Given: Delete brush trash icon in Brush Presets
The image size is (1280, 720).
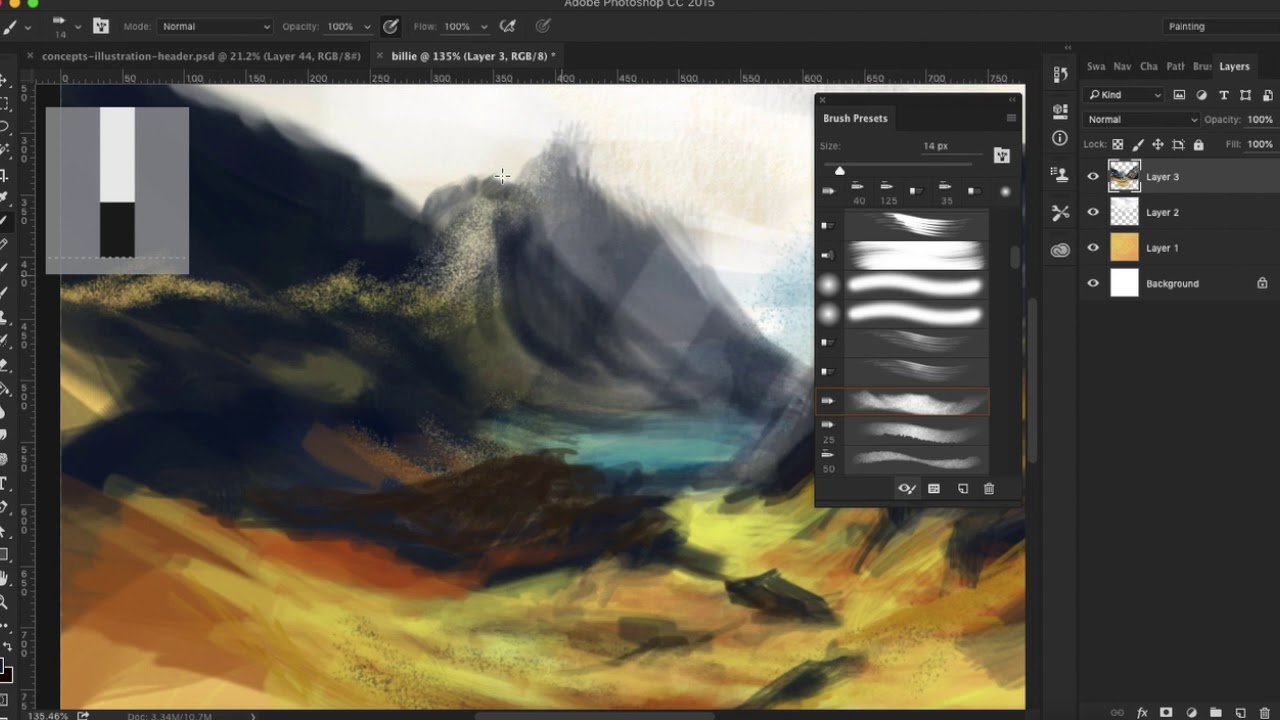Looking at the screenshot, I should pyautogui.click(x=989, y=489).
